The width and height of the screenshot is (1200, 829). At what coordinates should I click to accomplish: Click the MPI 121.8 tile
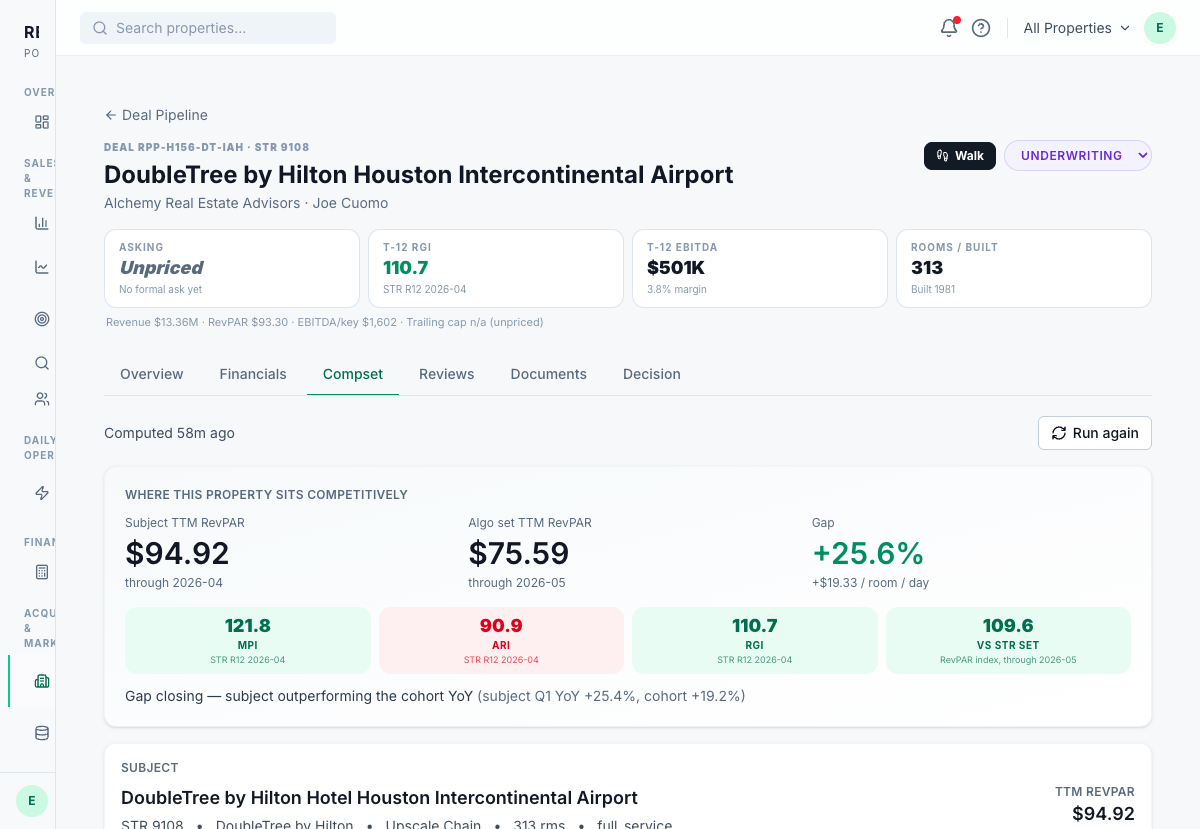click(248, 640)
